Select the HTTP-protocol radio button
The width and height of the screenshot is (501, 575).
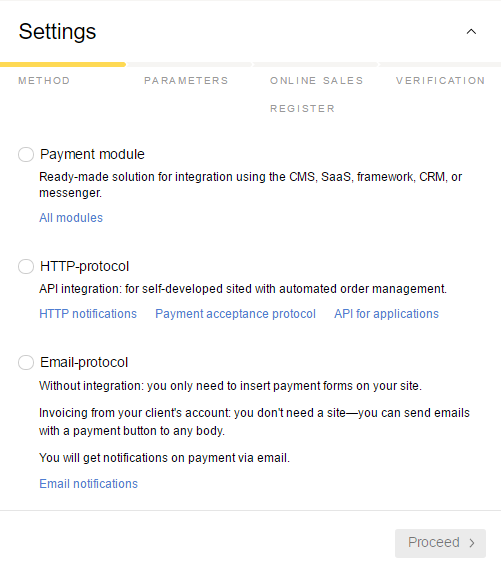(x=26, y=266)
